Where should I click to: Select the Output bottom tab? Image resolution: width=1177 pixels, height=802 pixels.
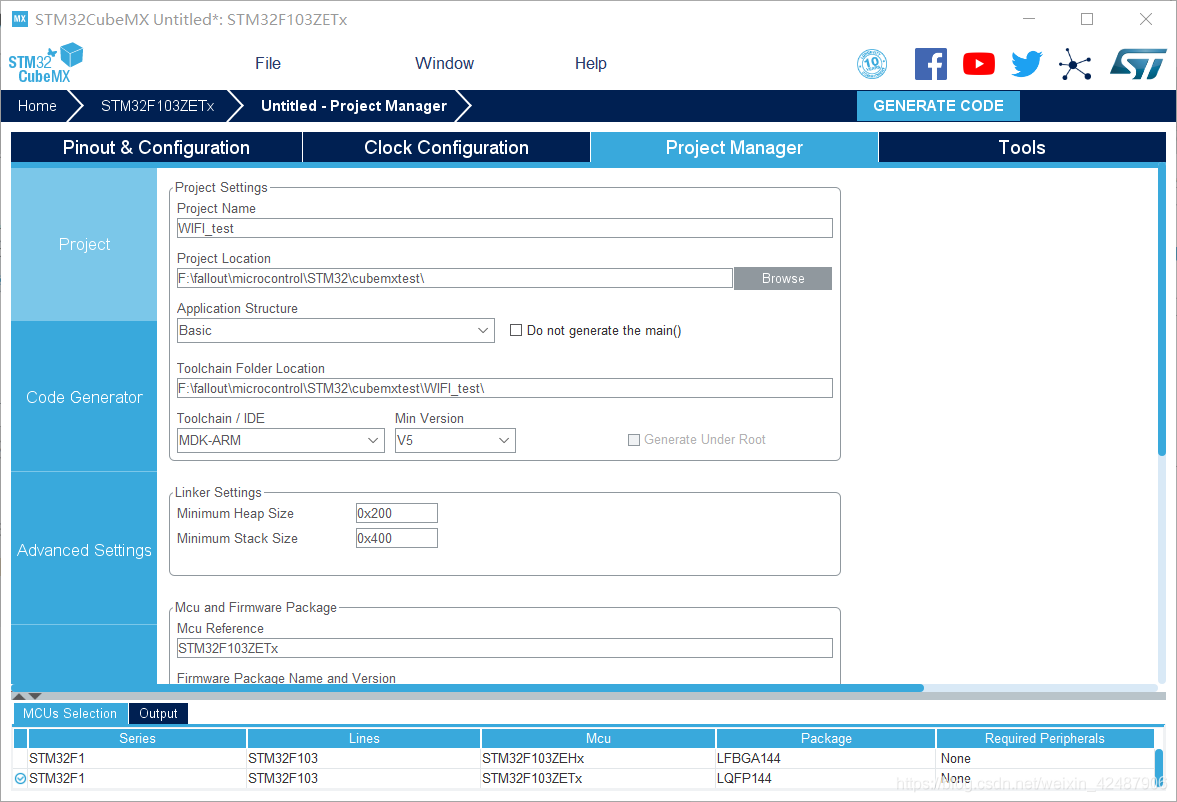158,713
